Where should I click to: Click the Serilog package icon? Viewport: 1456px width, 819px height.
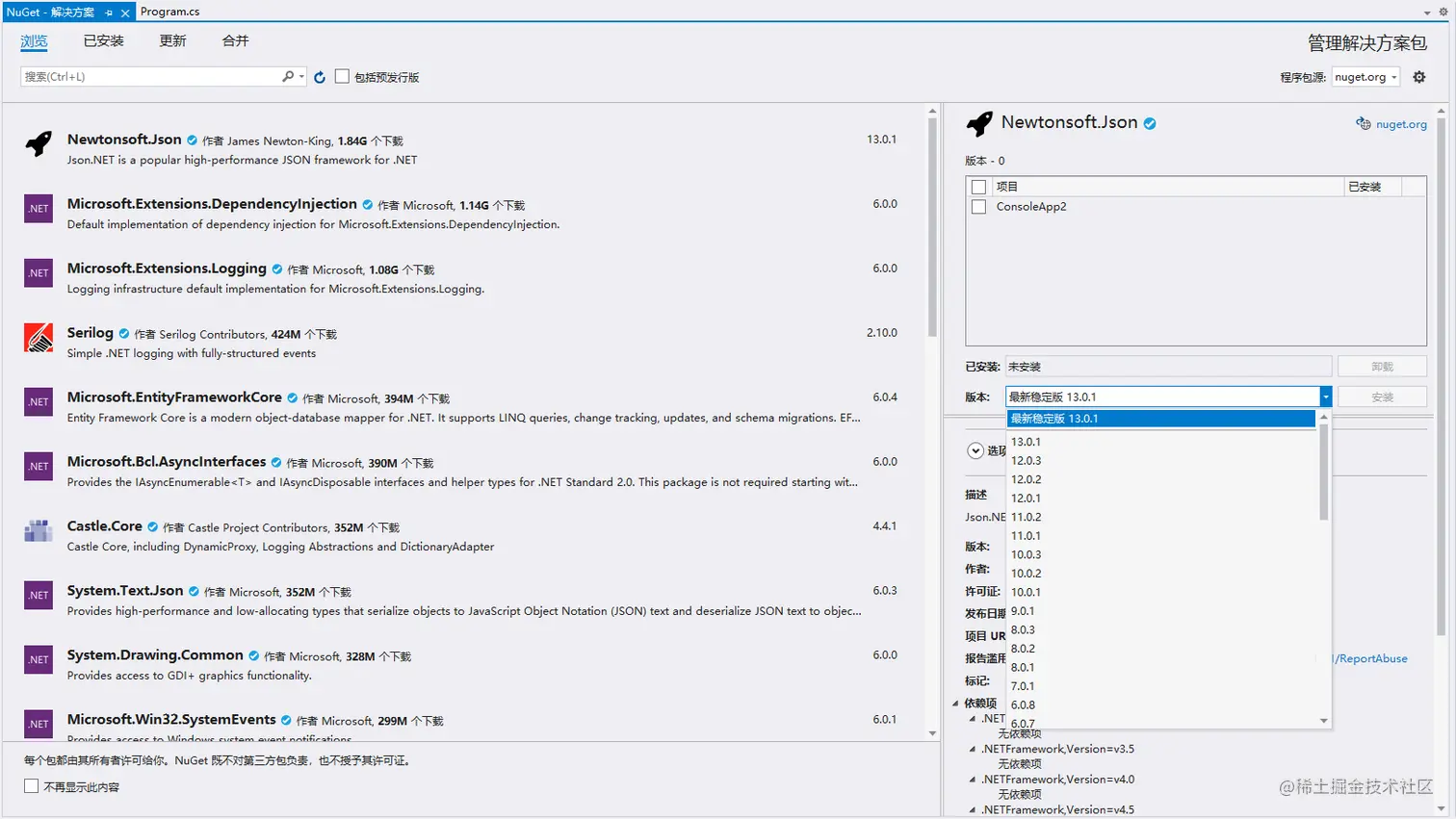39,338
